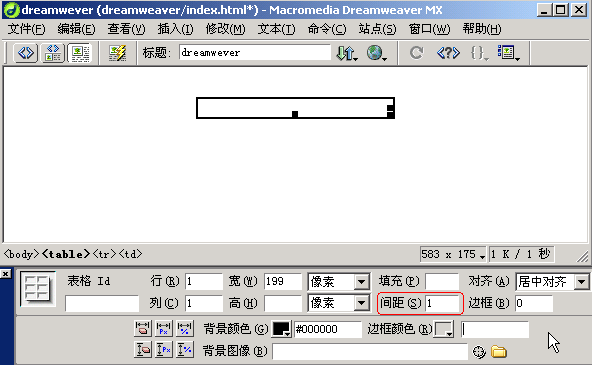The height and width of the screenshot is (365, 592).
Task: Switch to Code and Design split view
Action: pyautogui.click(x=53, y=53)
